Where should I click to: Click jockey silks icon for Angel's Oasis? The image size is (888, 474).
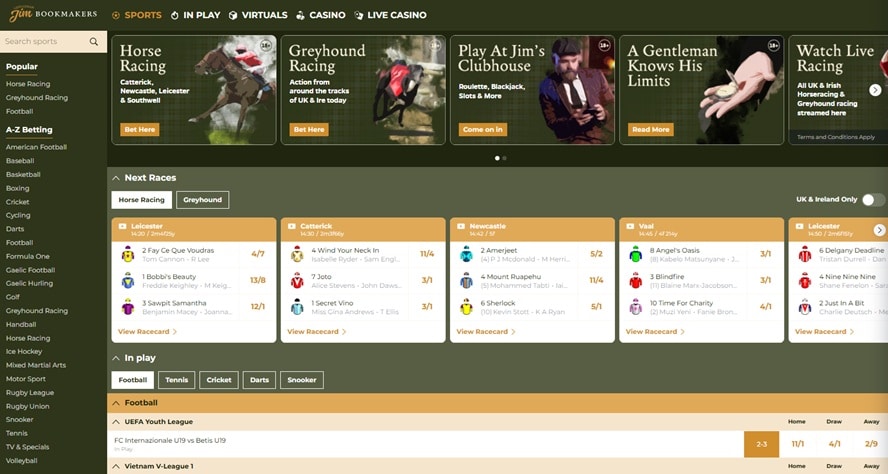pyautogui.click(x=636, y=254)
